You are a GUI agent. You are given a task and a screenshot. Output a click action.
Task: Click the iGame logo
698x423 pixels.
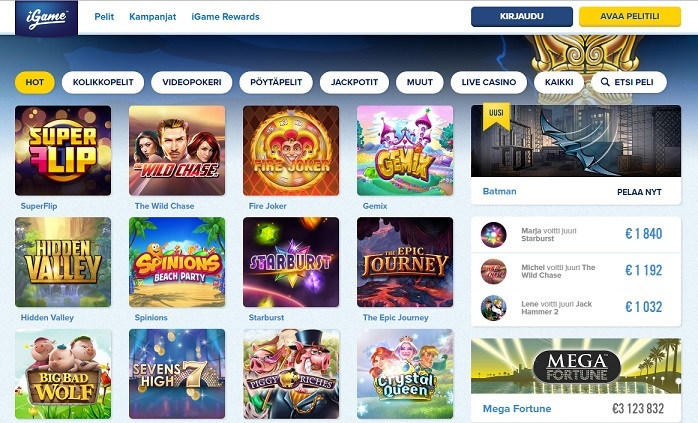(x=46, y=18)
